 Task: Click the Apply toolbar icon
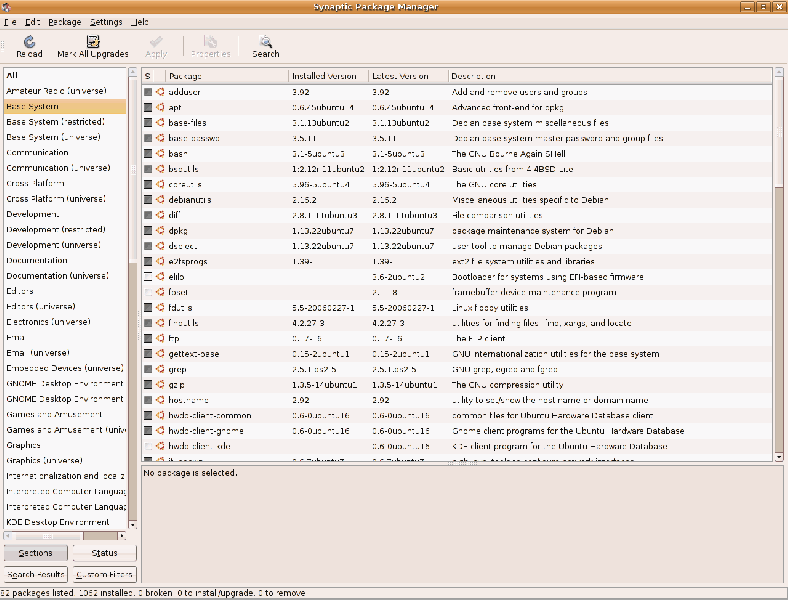click(x=156, y=42)
